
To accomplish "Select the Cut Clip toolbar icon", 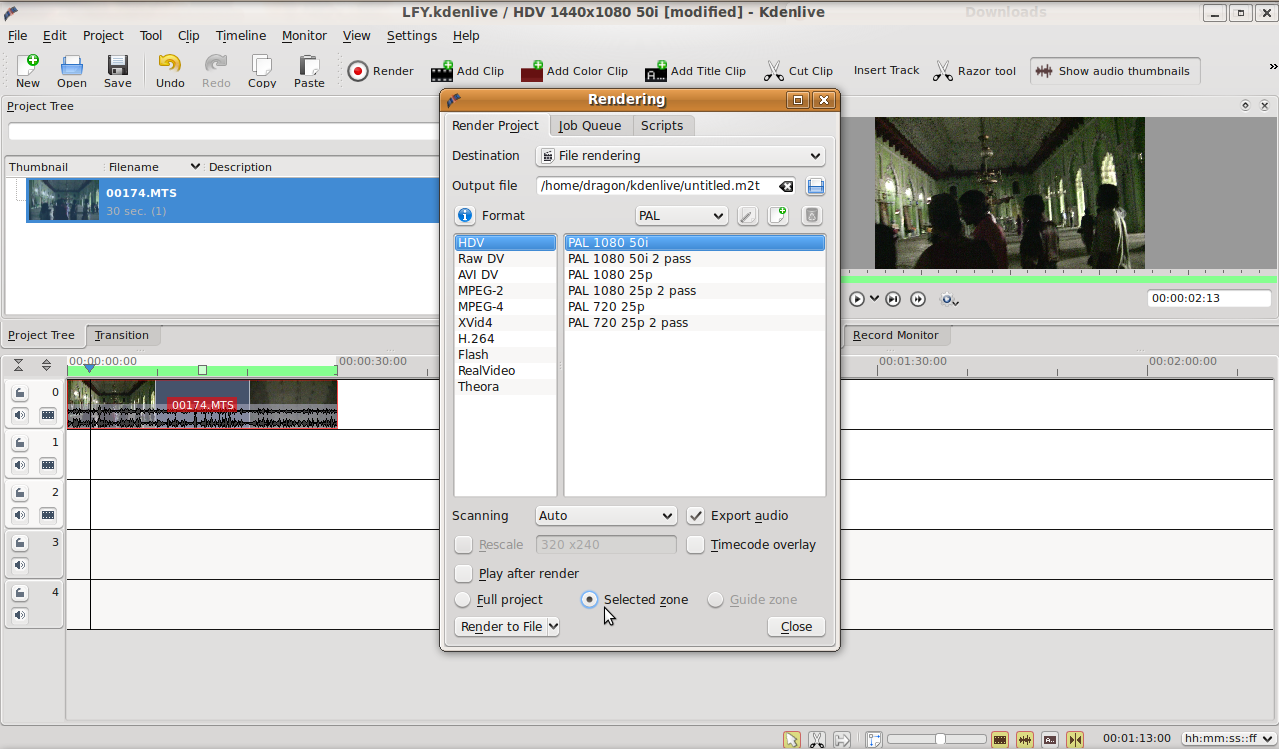I will point(798,71).
